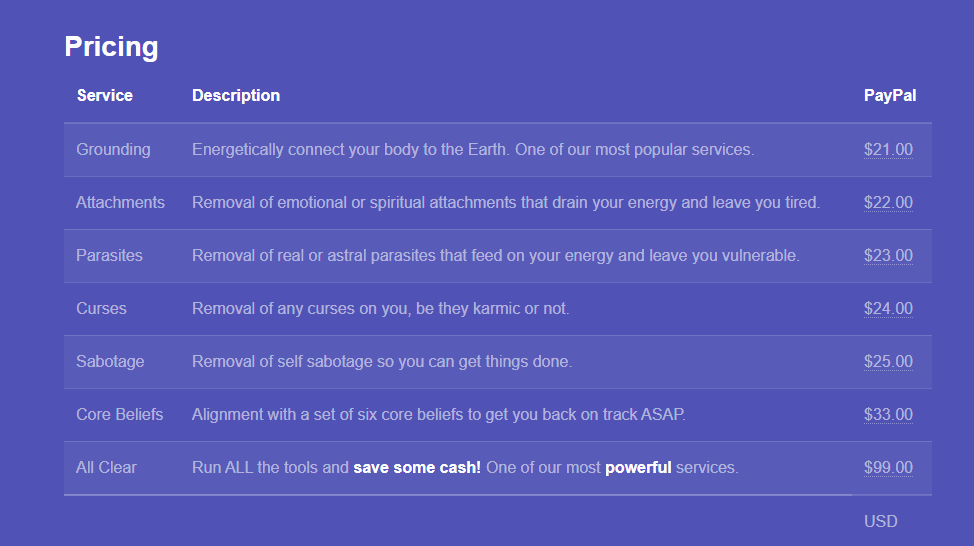Open the $22.00 Attachments payment link

(888, 203)
